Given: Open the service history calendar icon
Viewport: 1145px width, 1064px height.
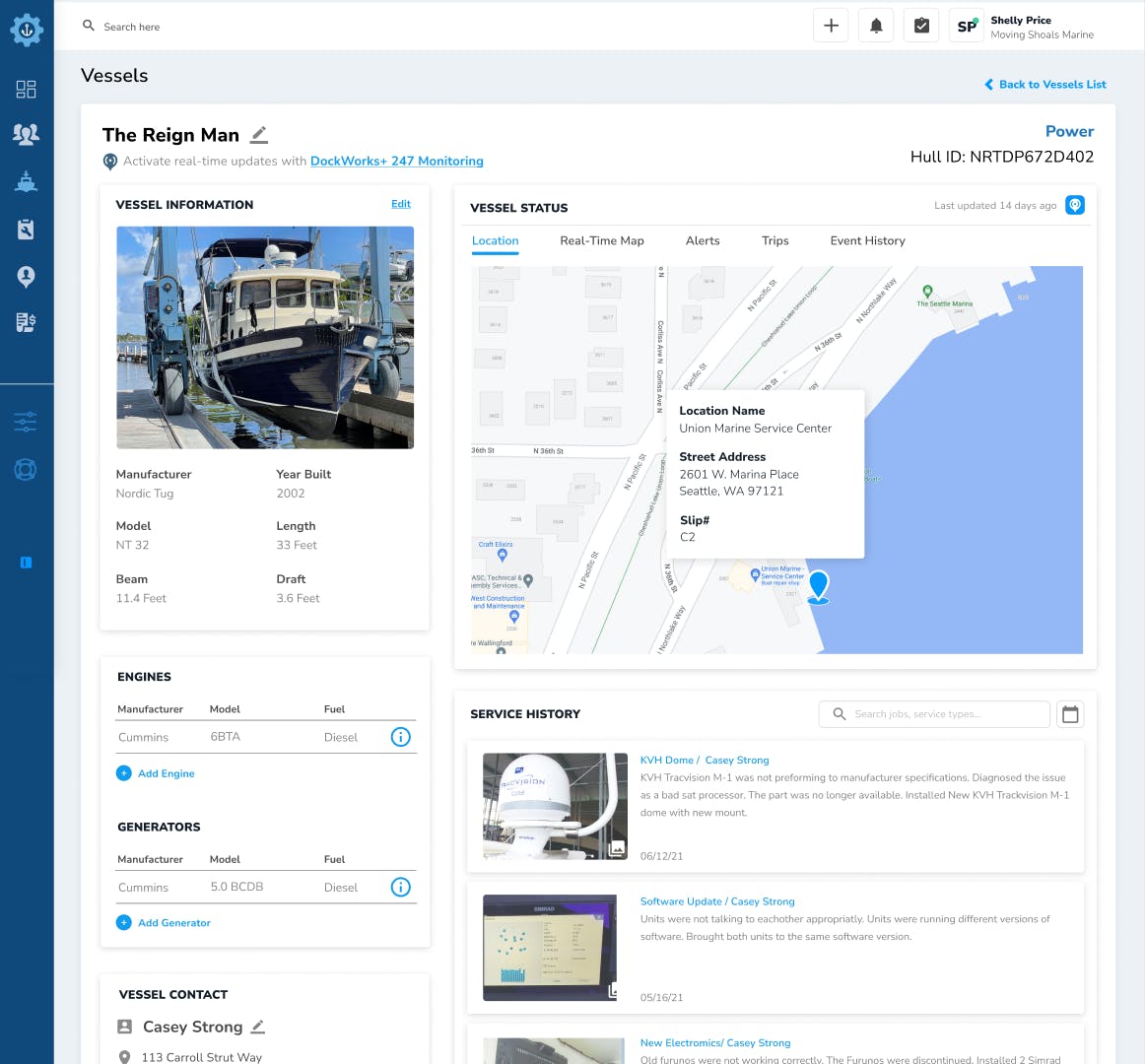Looking at the screenshot, I should [1070, 714].
